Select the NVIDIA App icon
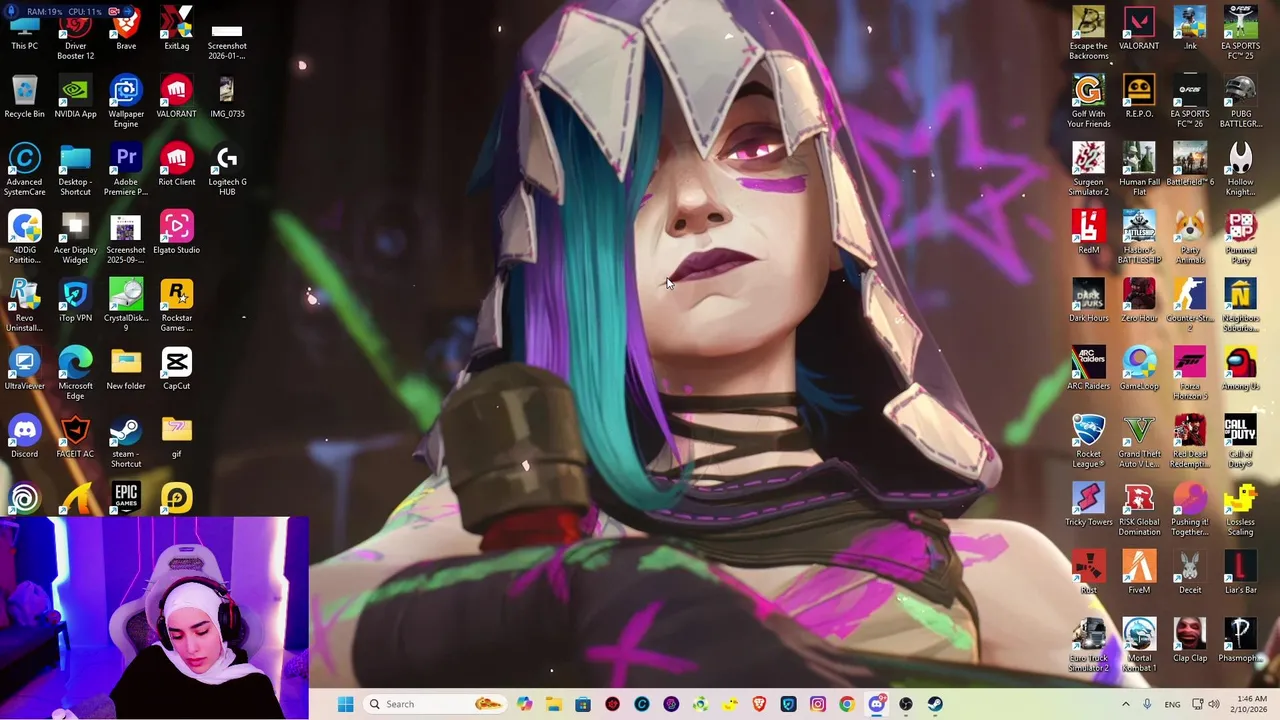 (75, 98)
